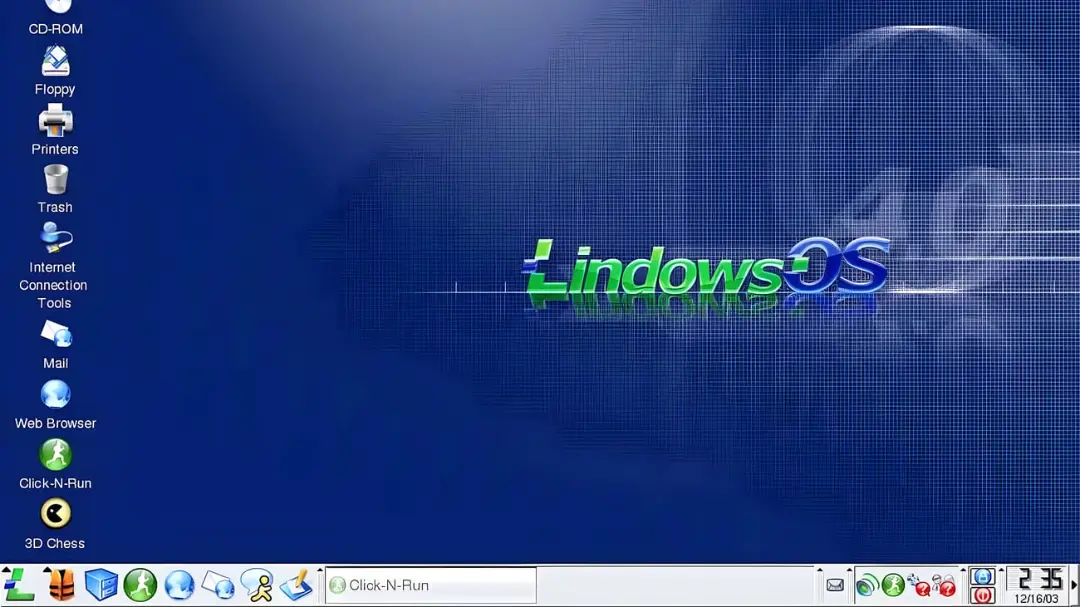Viewport: 1080px width, 607px height.
Task: Select the Trash can on the desktop
Action: [55, 189]
